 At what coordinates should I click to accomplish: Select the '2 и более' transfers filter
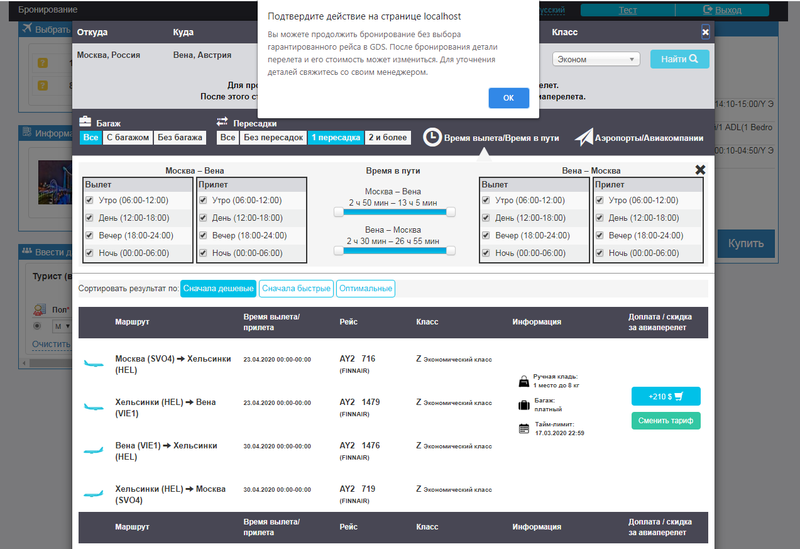tap(388, 138)
